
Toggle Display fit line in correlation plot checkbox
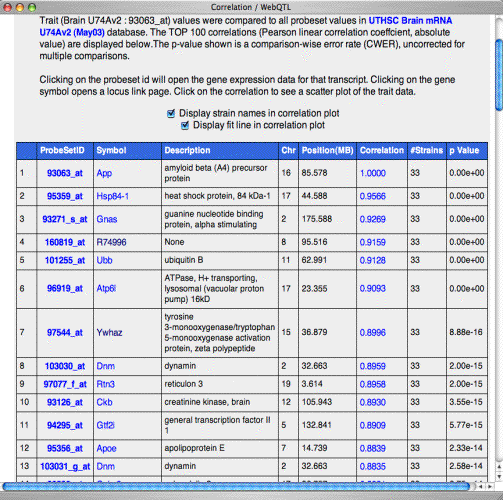pos(185,125)
